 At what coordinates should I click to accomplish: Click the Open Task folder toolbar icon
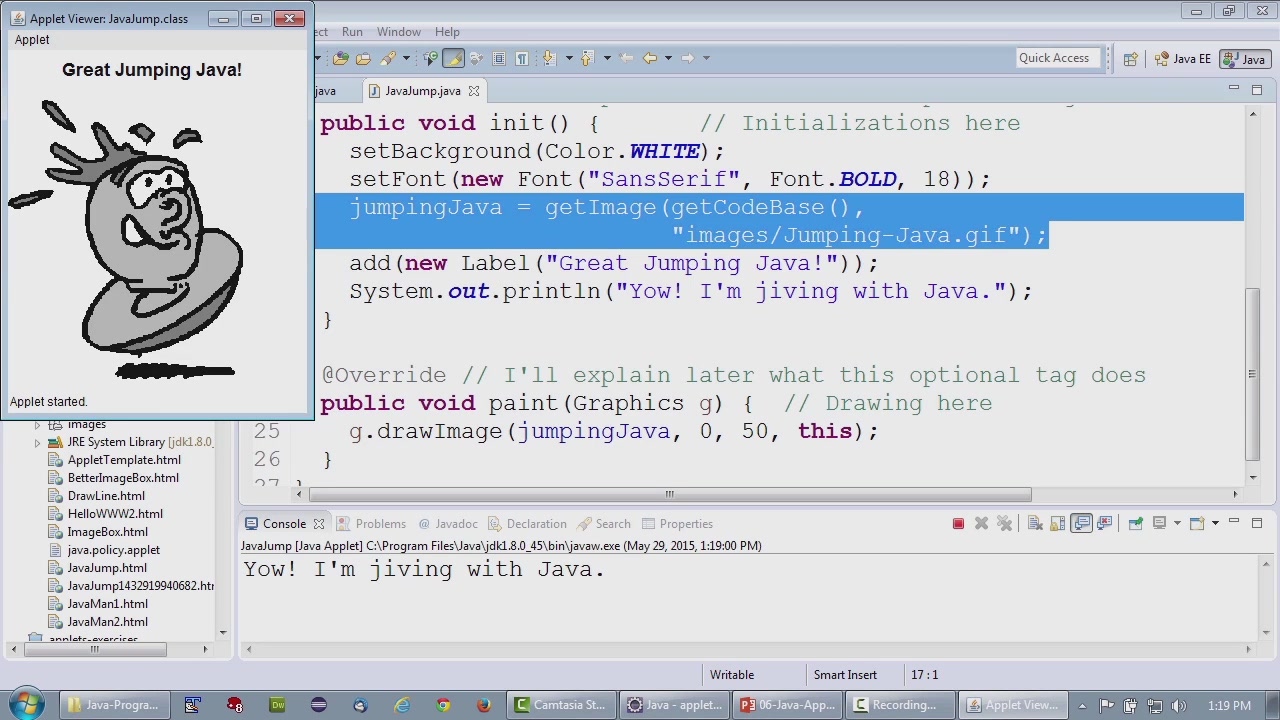(363, 58)
